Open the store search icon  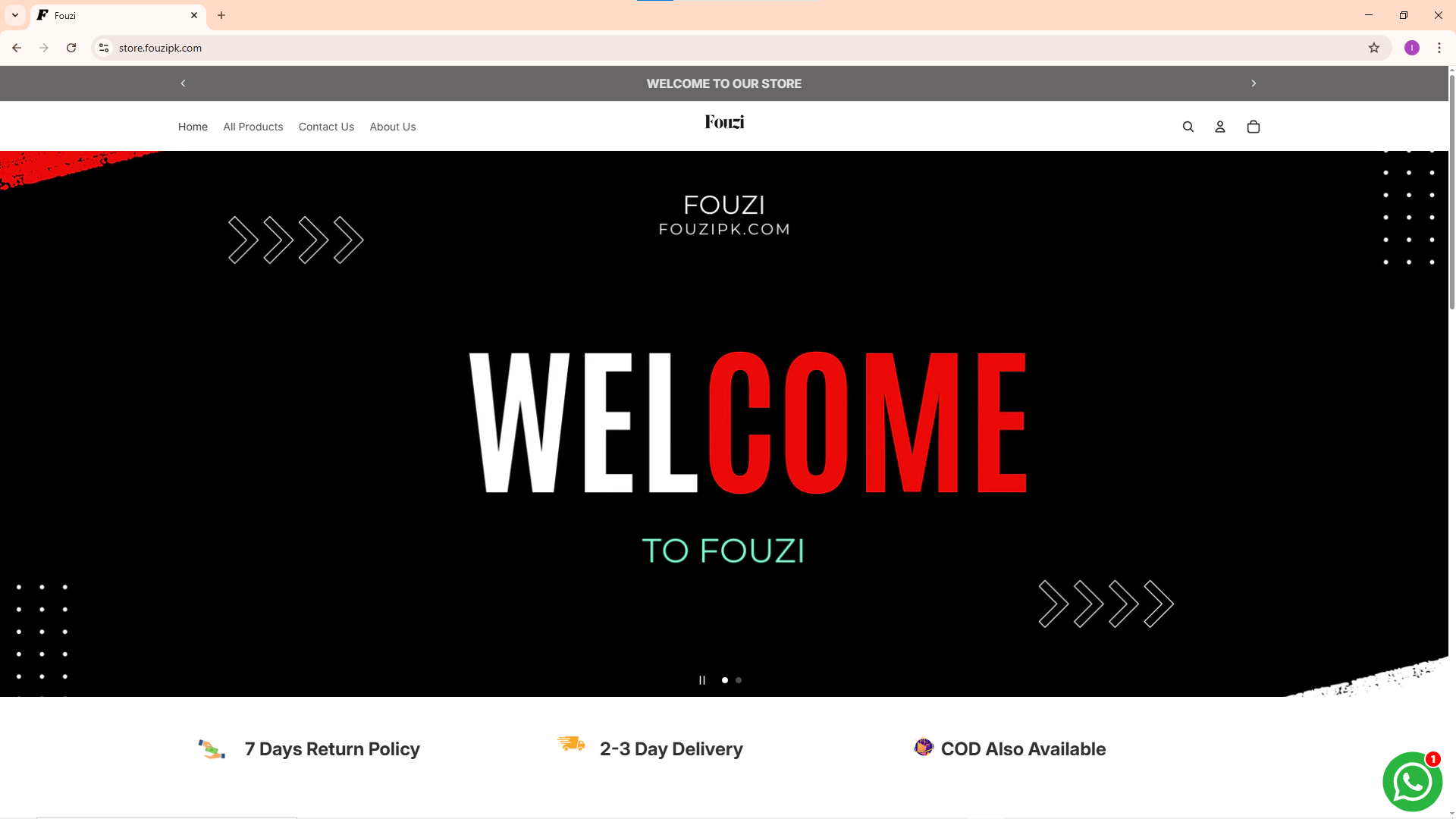click(x=1188, y=127)
